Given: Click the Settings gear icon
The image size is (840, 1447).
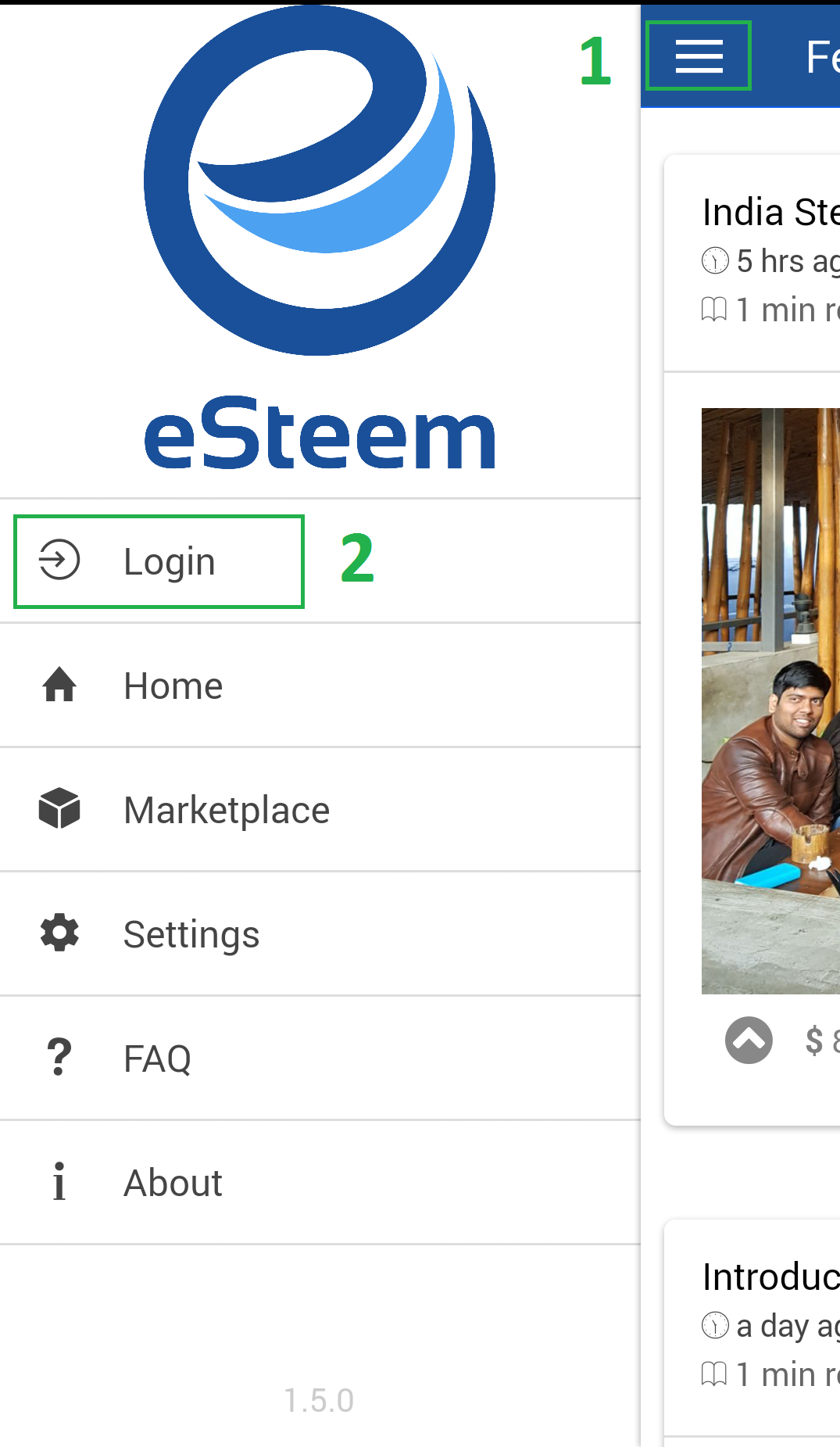Looking at the screenshot, I should point(59,933).
